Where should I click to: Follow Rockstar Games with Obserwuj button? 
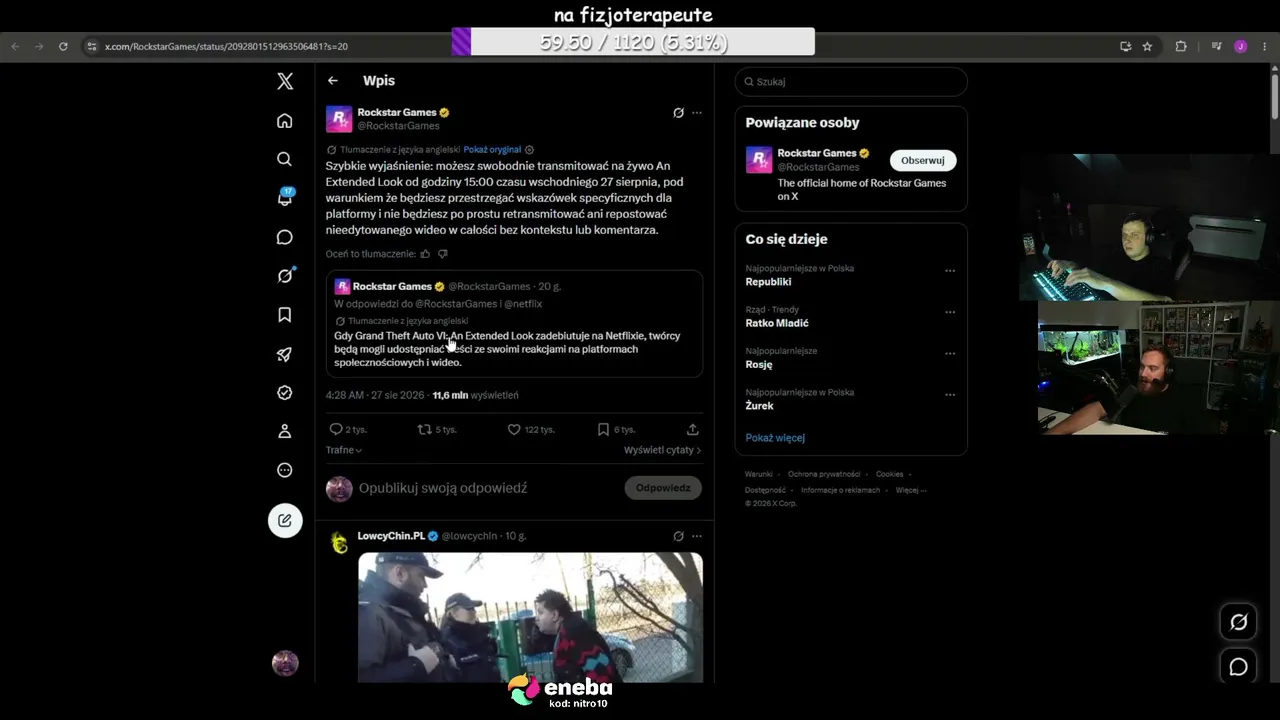(923, 160)
